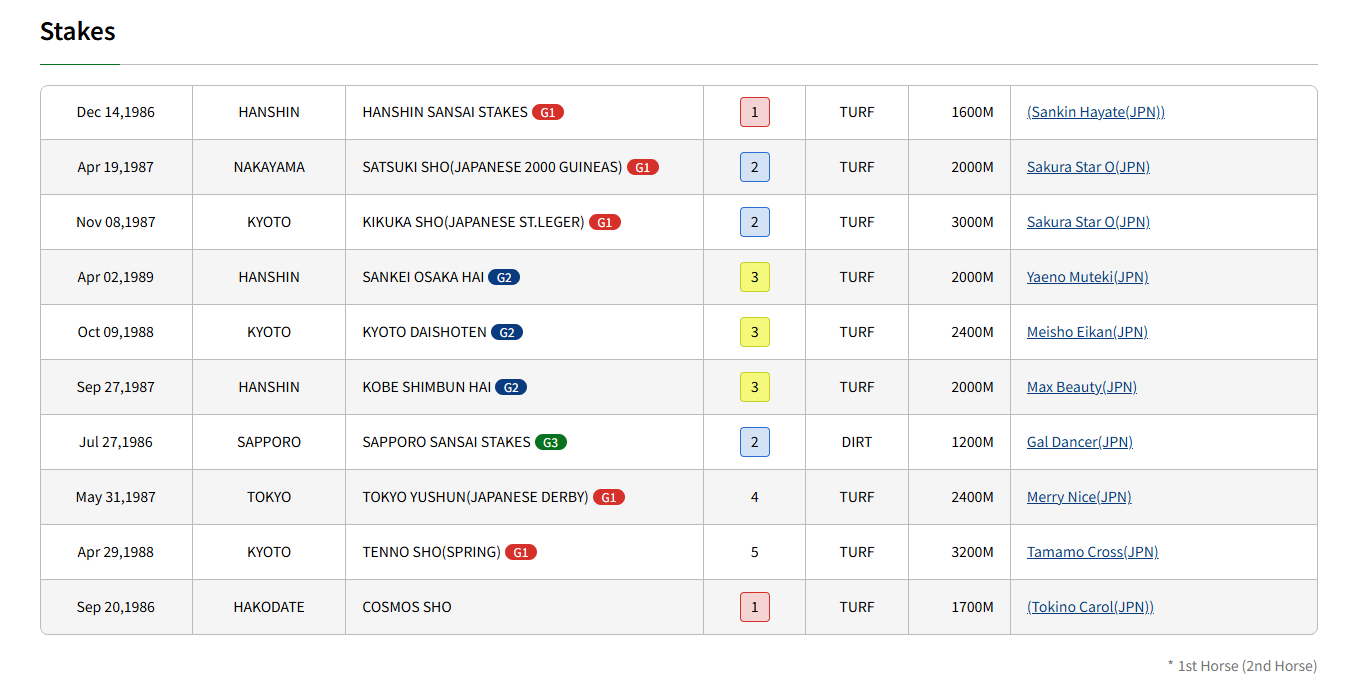Click the date Nov 08,1987
The width and height of the screenshot is (1370, 686).
pyautogui.click(x=116, y=222)
